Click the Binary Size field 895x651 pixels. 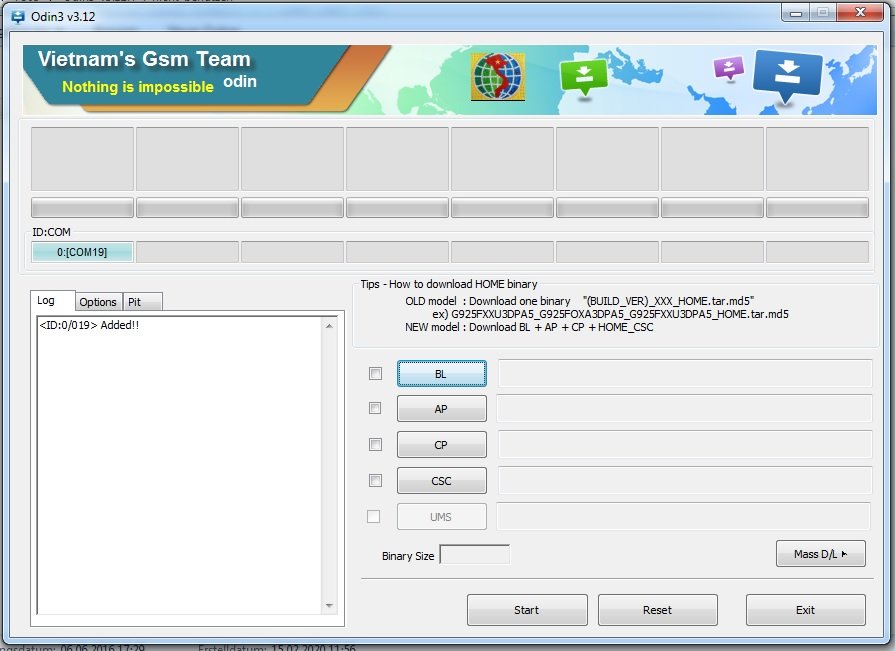click(x=475, y=555)
